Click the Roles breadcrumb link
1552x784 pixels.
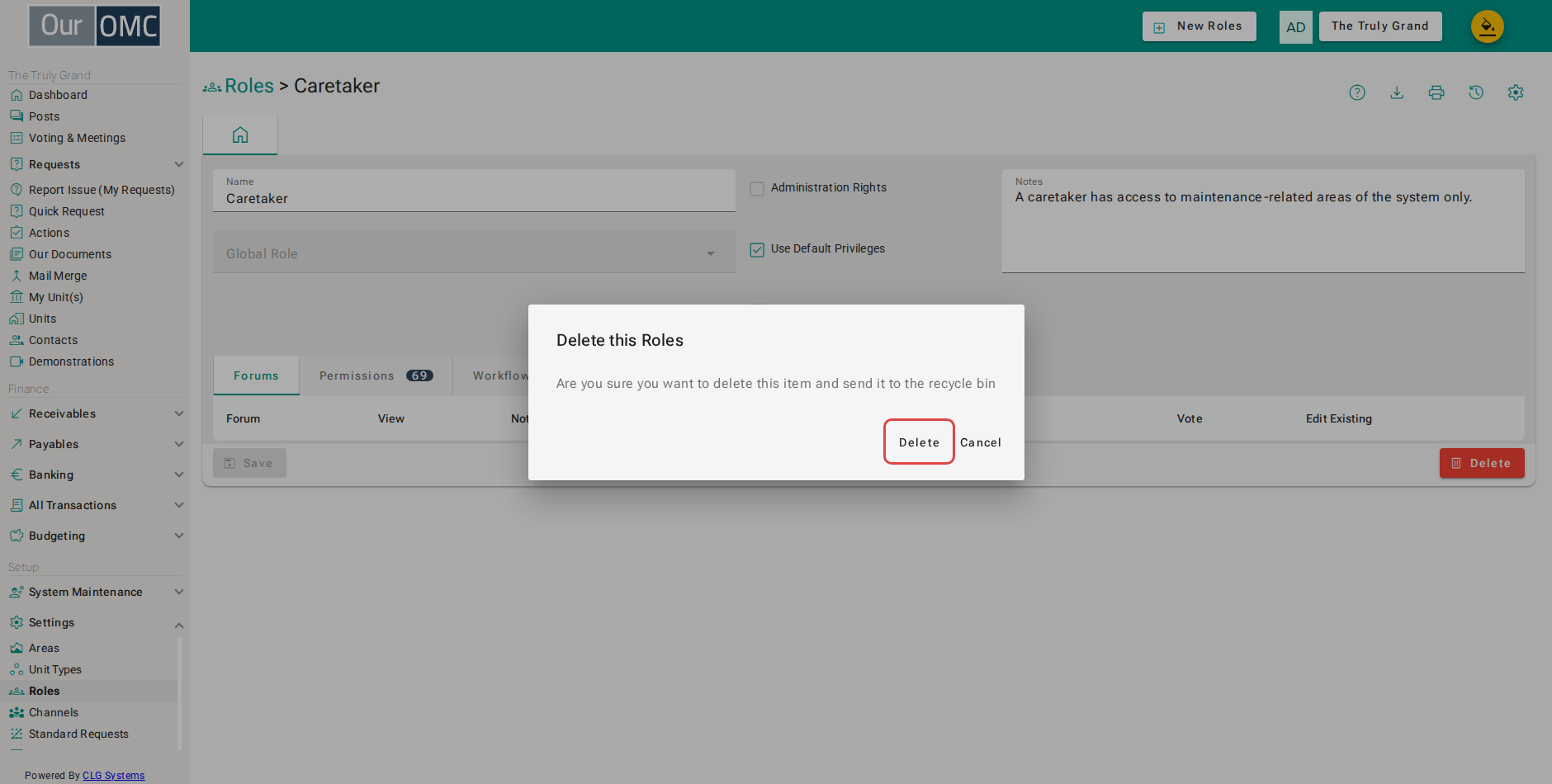pos(249,86)
